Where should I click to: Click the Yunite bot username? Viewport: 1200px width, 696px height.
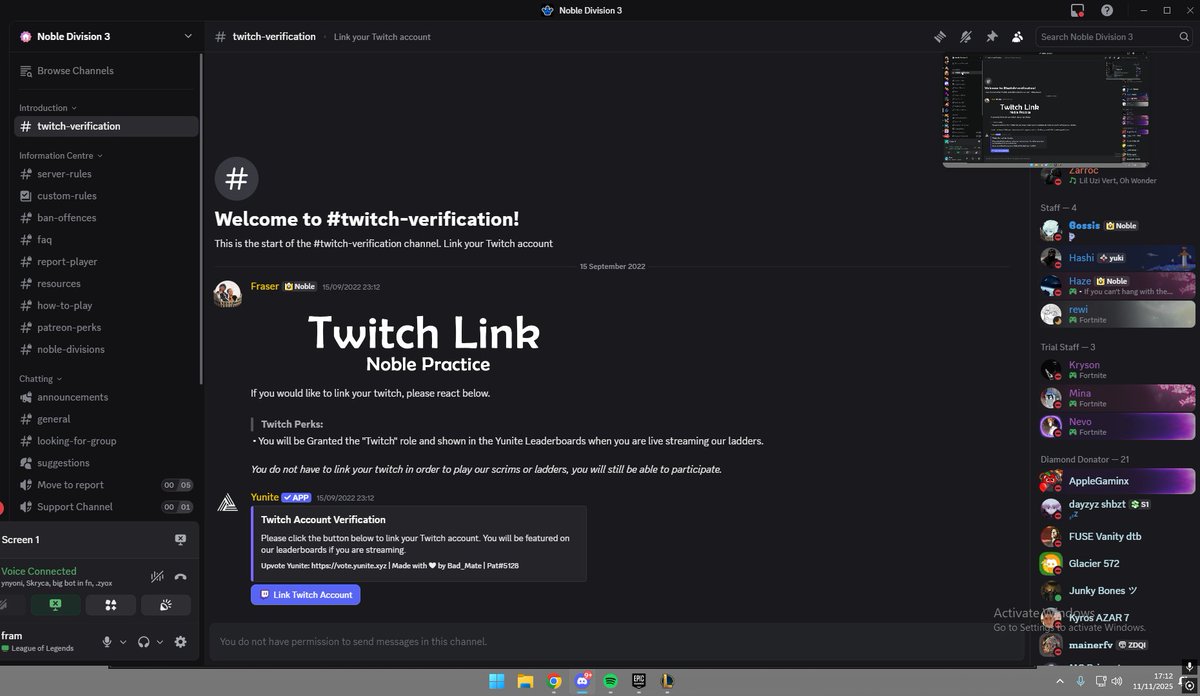coord(265,497)
